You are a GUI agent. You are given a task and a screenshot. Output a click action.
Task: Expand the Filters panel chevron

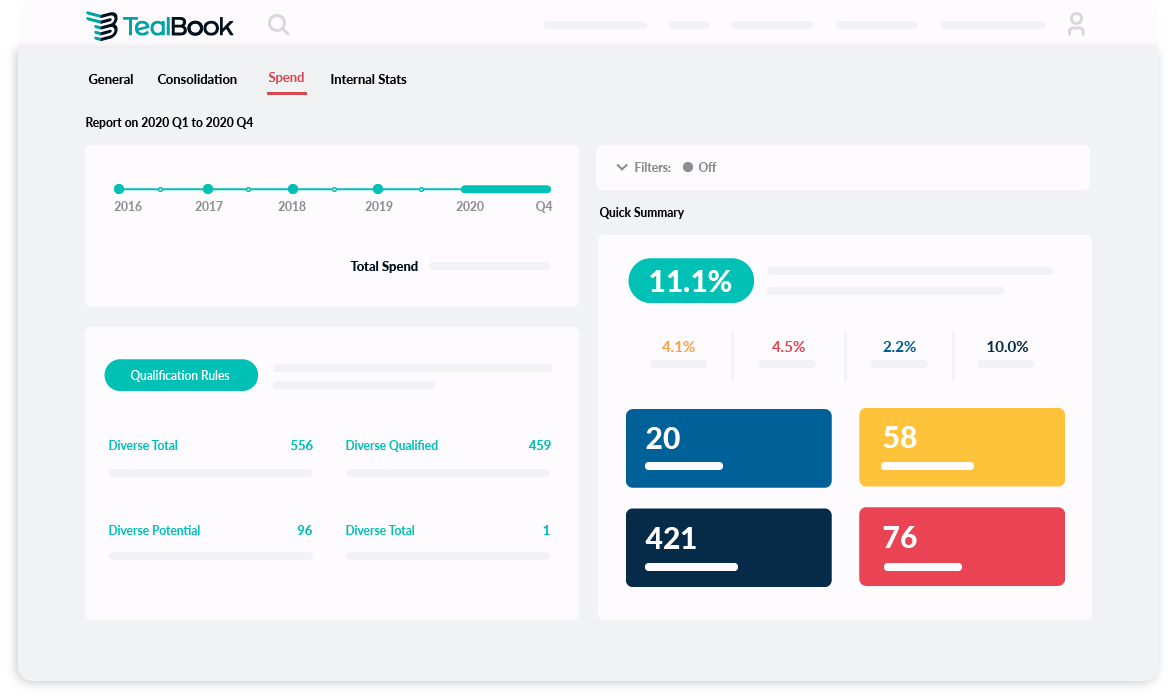coord(622,167)
